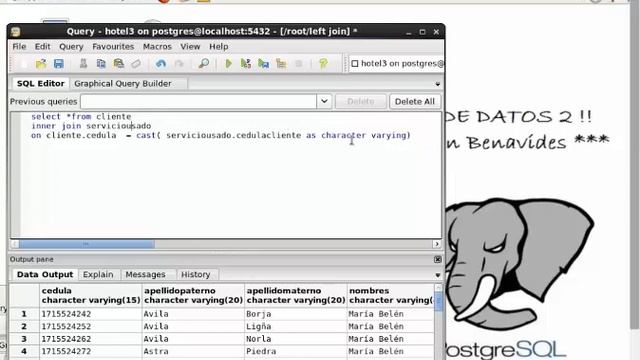The height and width of the screenshot is (360, 640).
Task: Click the Data Output vertical scrollbar thumb
Action: tap(439, 301)
